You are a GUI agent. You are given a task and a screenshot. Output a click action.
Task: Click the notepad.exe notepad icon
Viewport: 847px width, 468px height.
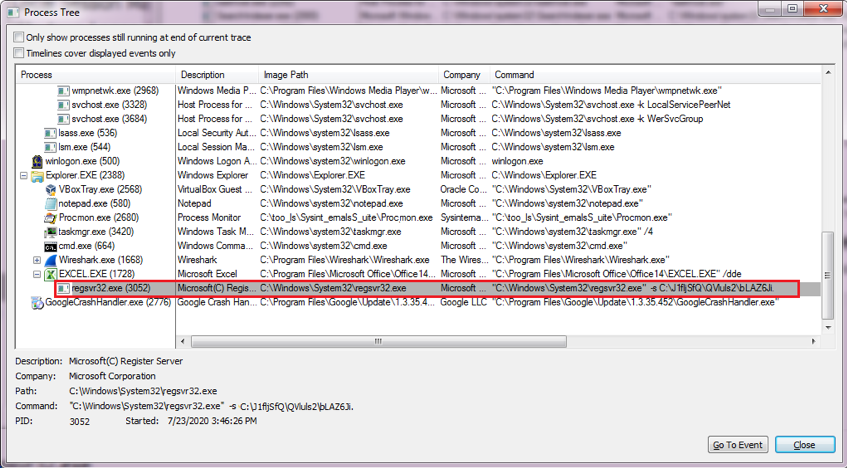(x=50, y=203)
